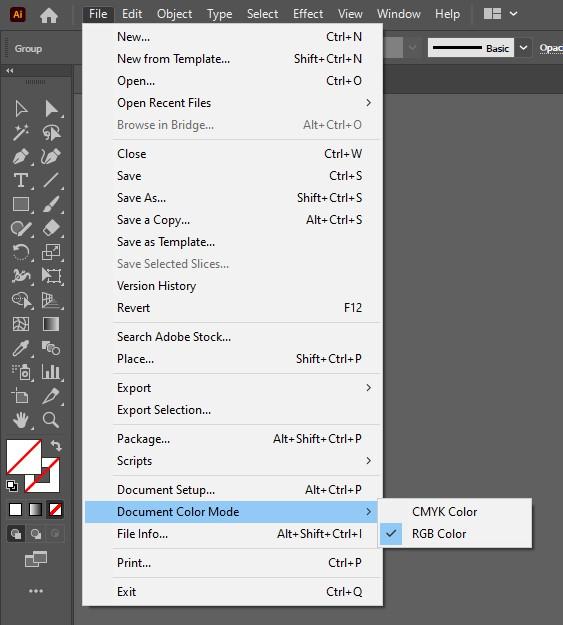Set paint to Color mode
The image size is (563, 625).
coord(16,509)
